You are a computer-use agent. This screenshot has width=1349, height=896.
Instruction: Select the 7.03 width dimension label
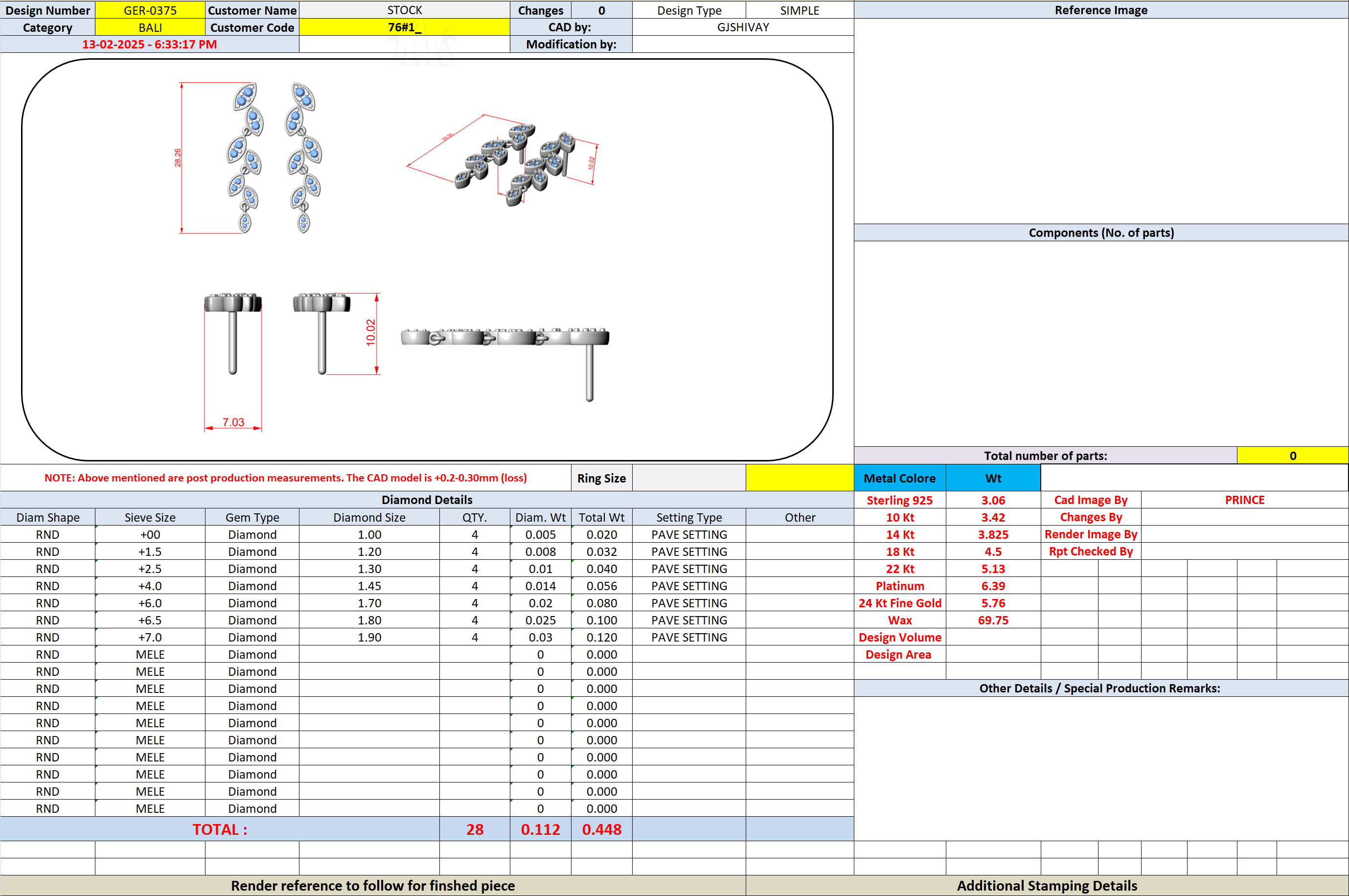[233, 422]
